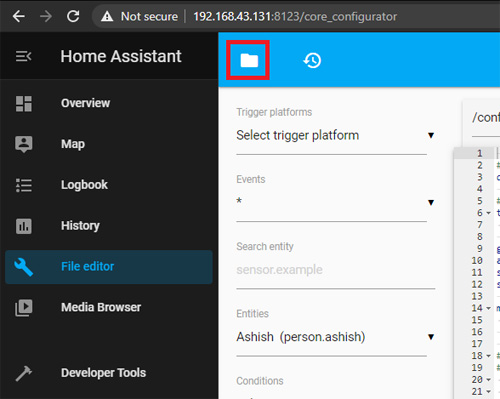This screenshot has width=500, height=399.
Task: Open the Media Browser page
Action: click(101, 307)
